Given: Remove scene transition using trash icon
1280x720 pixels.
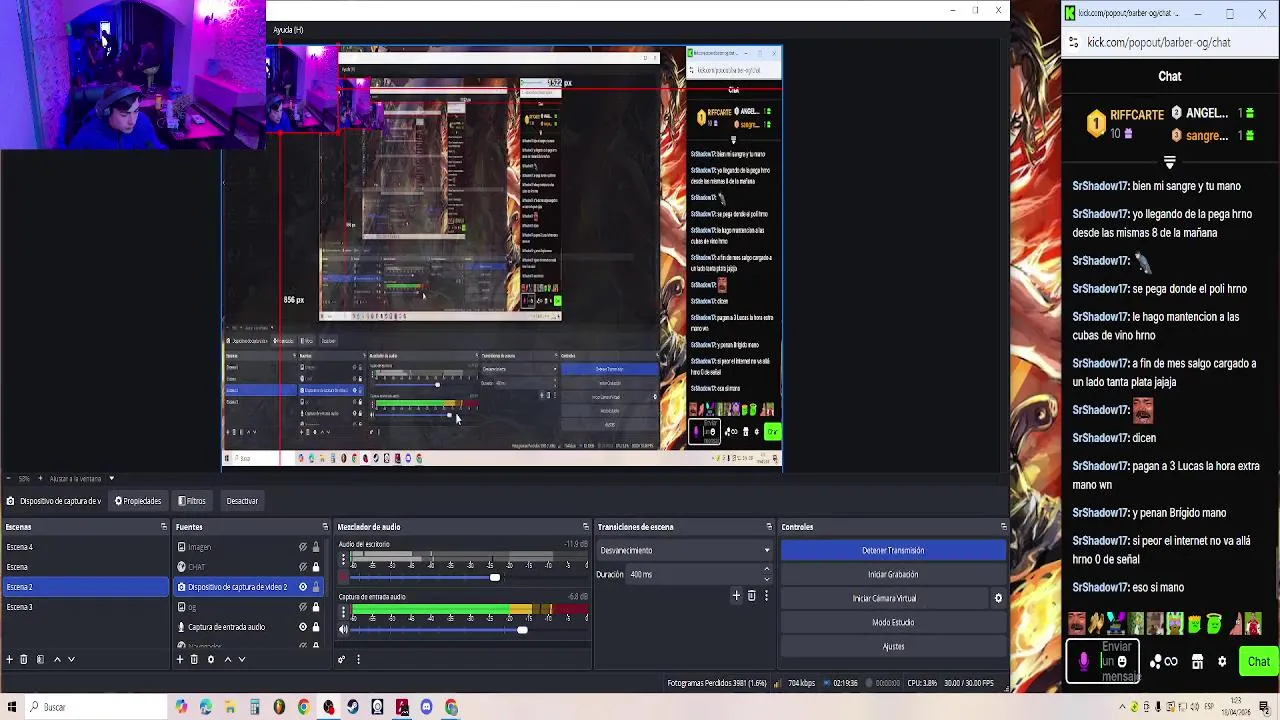Looking at the screenshot, I should point(752,596).
